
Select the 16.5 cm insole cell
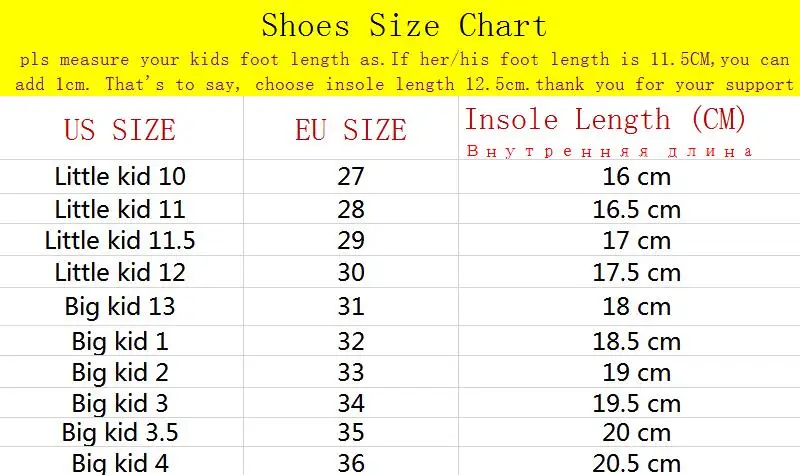coord(637,210)
